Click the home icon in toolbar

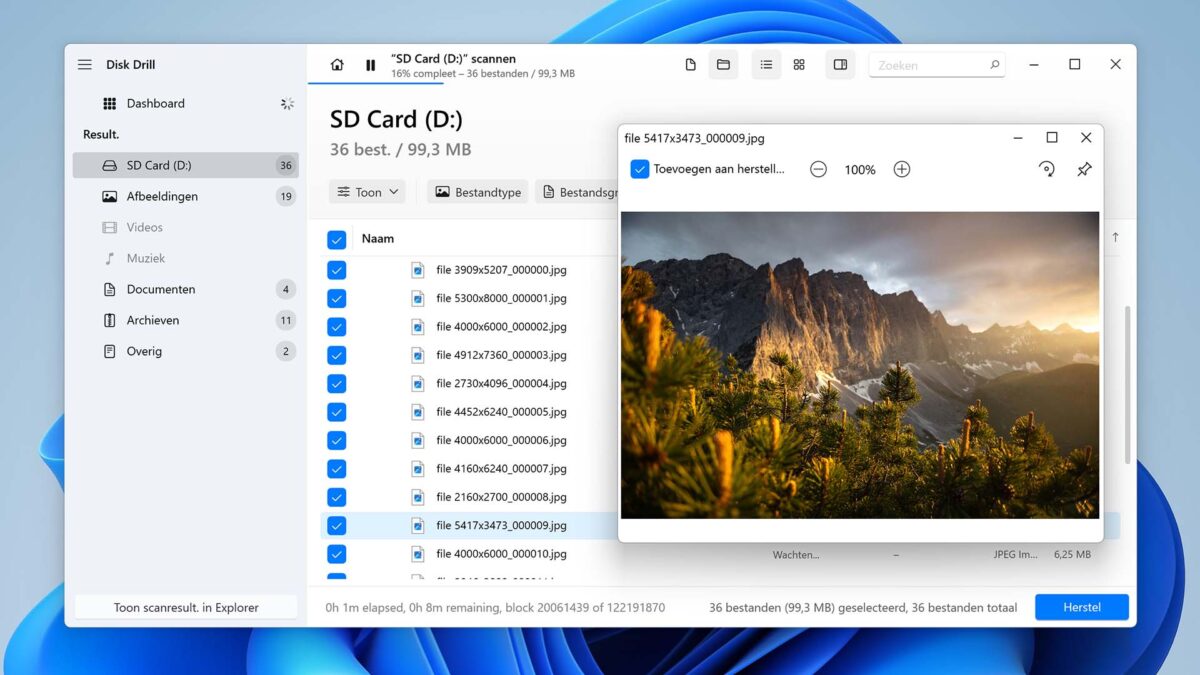click(x=337, y=65)
